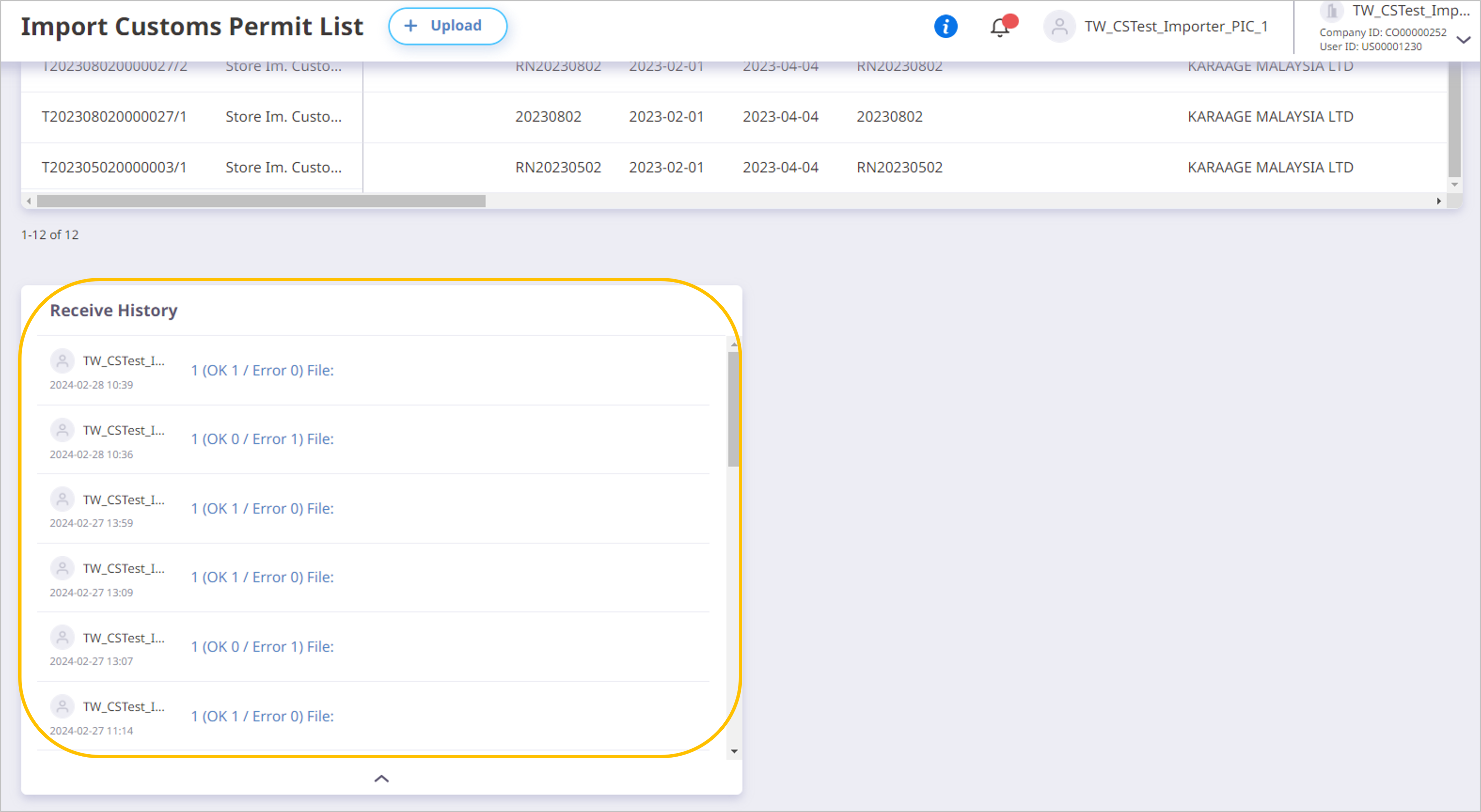Select permit row T202308020000027/1
This screenshot has width=1481, height=812.
pyautogui.click(x=733, y=117)
